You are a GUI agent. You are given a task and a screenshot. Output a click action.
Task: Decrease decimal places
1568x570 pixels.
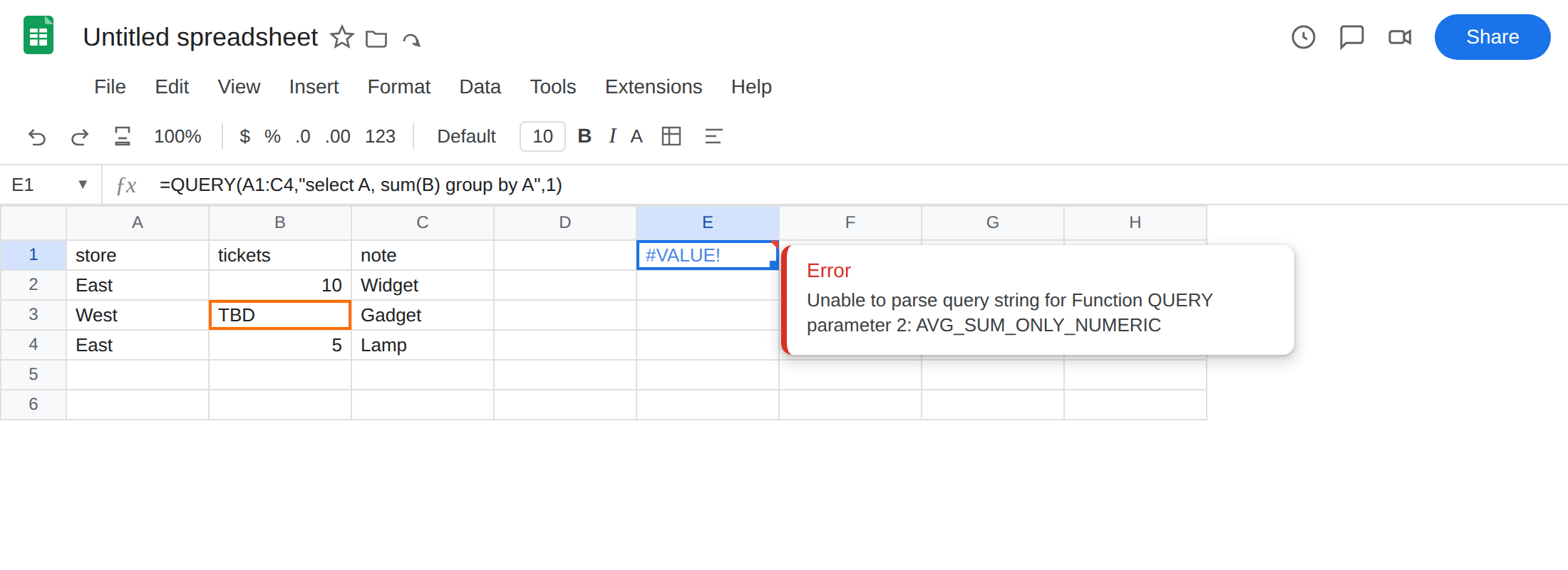303,136
